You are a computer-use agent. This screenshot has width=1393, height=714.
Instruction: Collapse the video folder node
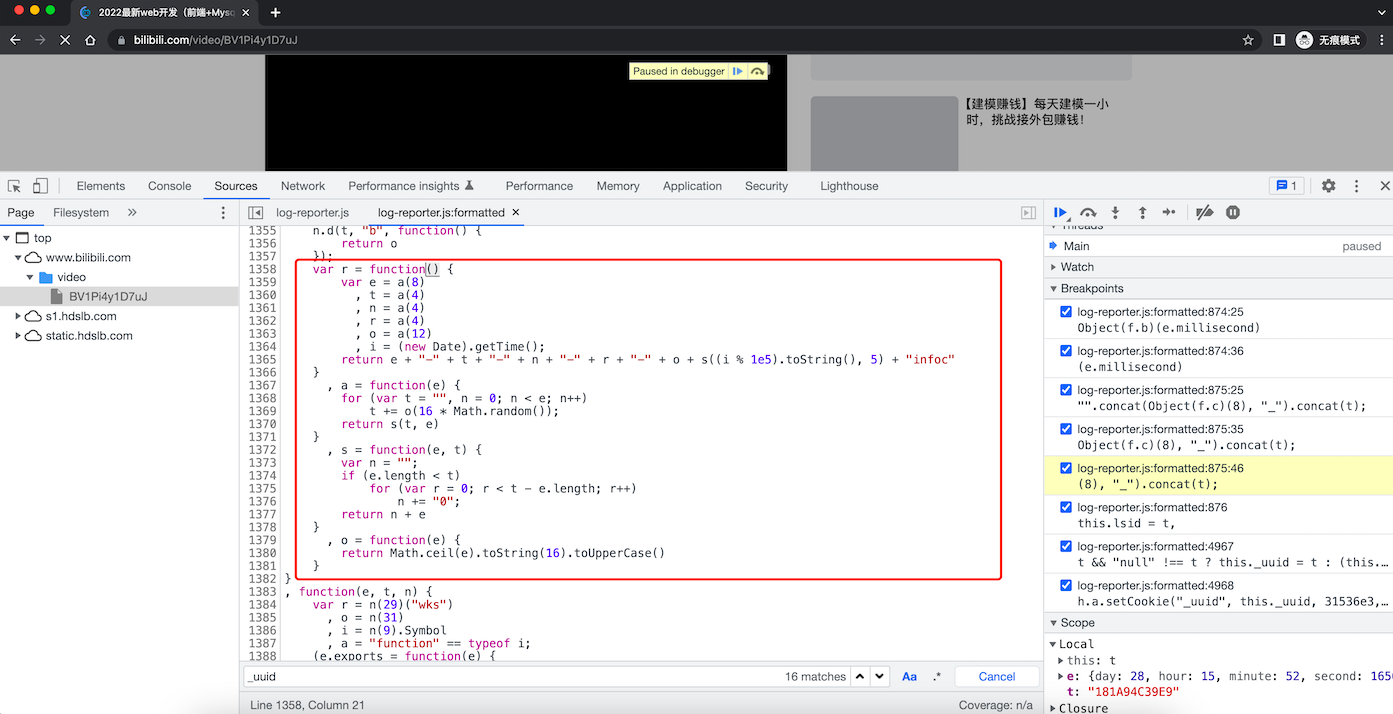[30, 277]
